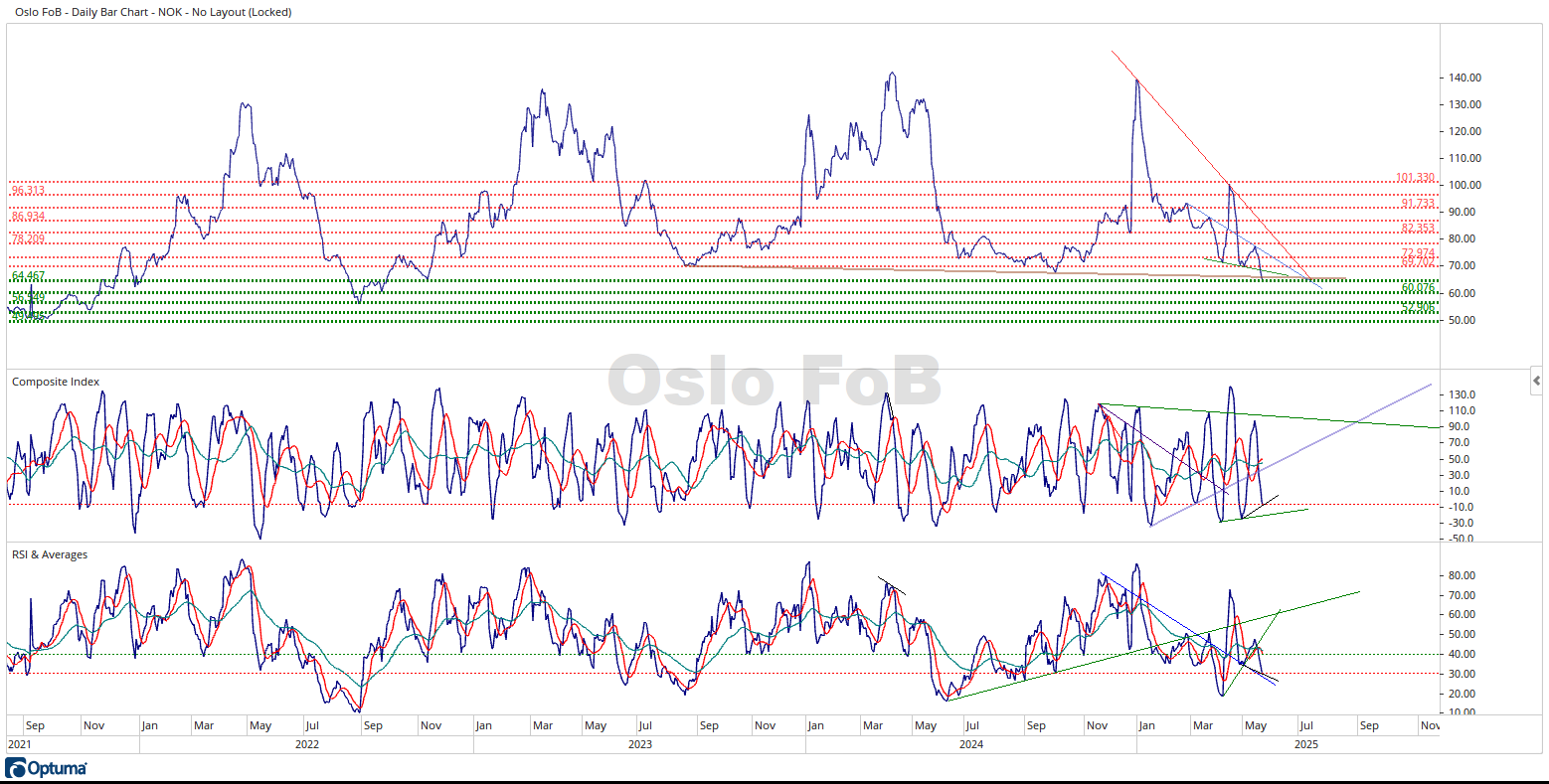Screen dimensions: 1549x784
Task: Select the 86.934 red level label
Action: click(x=28, y=216)
